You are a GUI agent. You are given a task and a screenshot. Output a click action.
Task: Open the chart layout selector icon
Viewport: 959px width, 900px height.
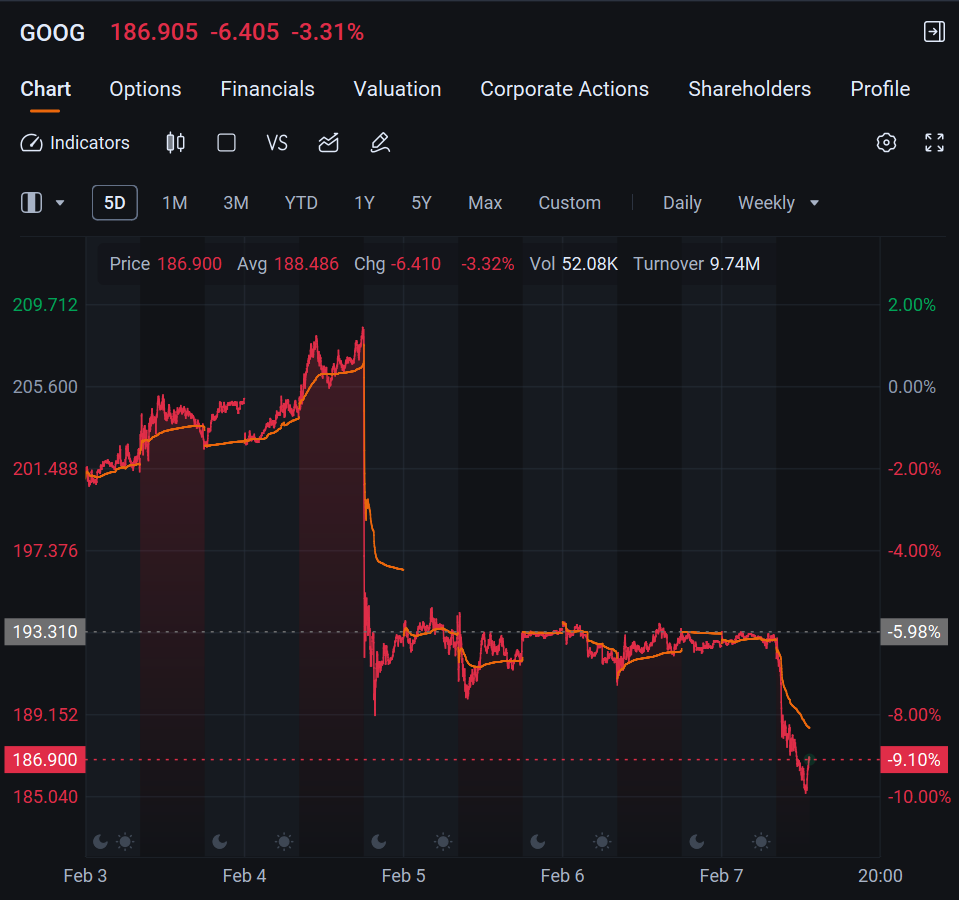pyautogui.click(x=32, y=202)
